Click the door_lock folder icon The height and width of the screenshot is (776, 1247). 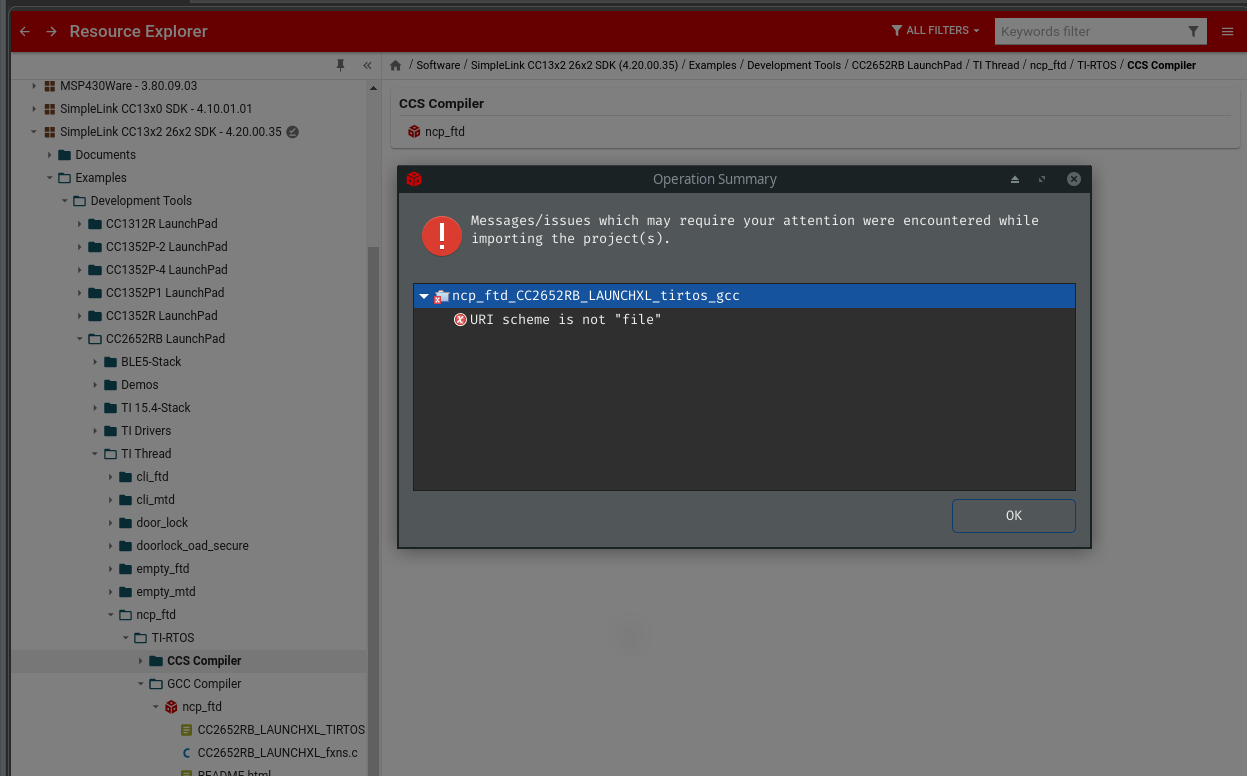point(126,523)
